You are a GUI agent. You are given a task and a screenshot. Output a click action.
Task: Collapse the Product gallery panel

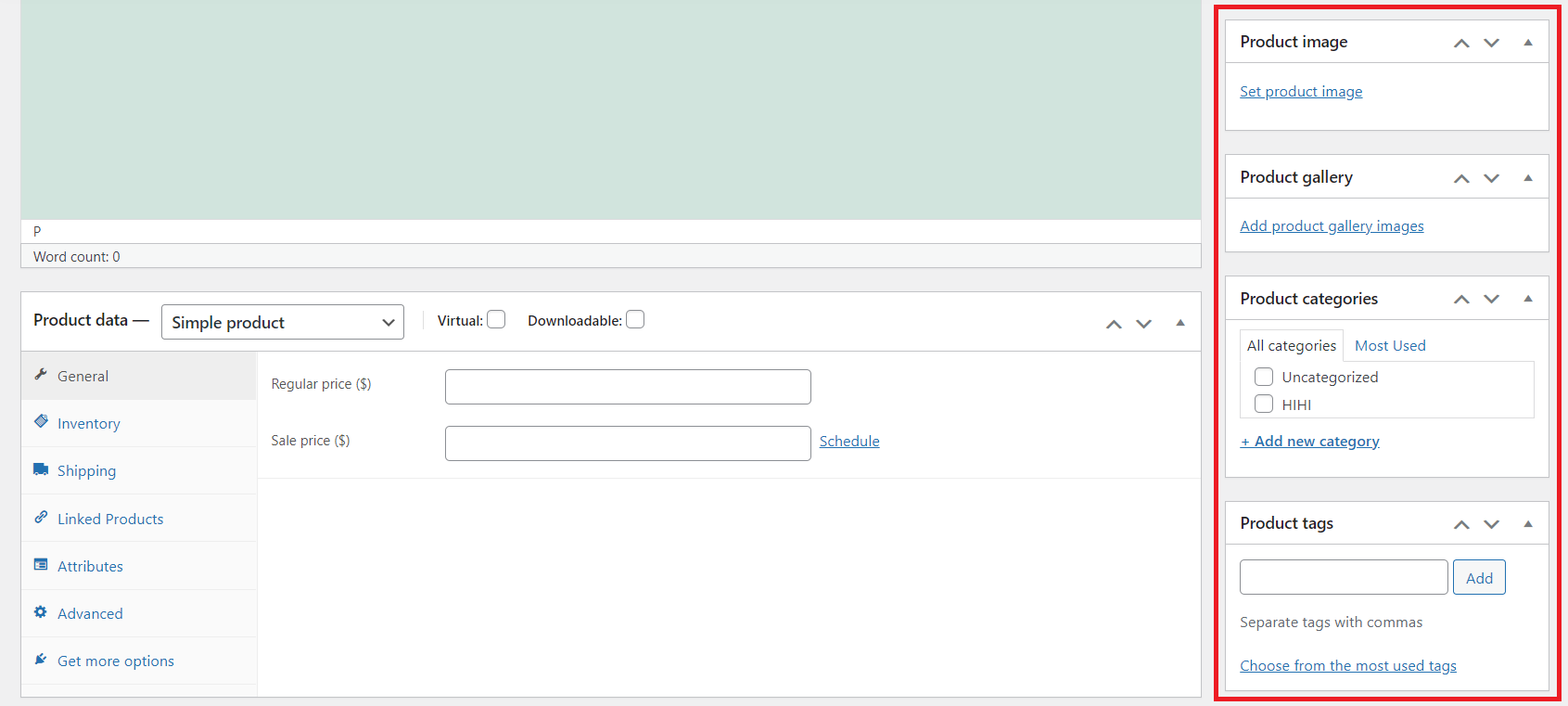coord(1528,178)
